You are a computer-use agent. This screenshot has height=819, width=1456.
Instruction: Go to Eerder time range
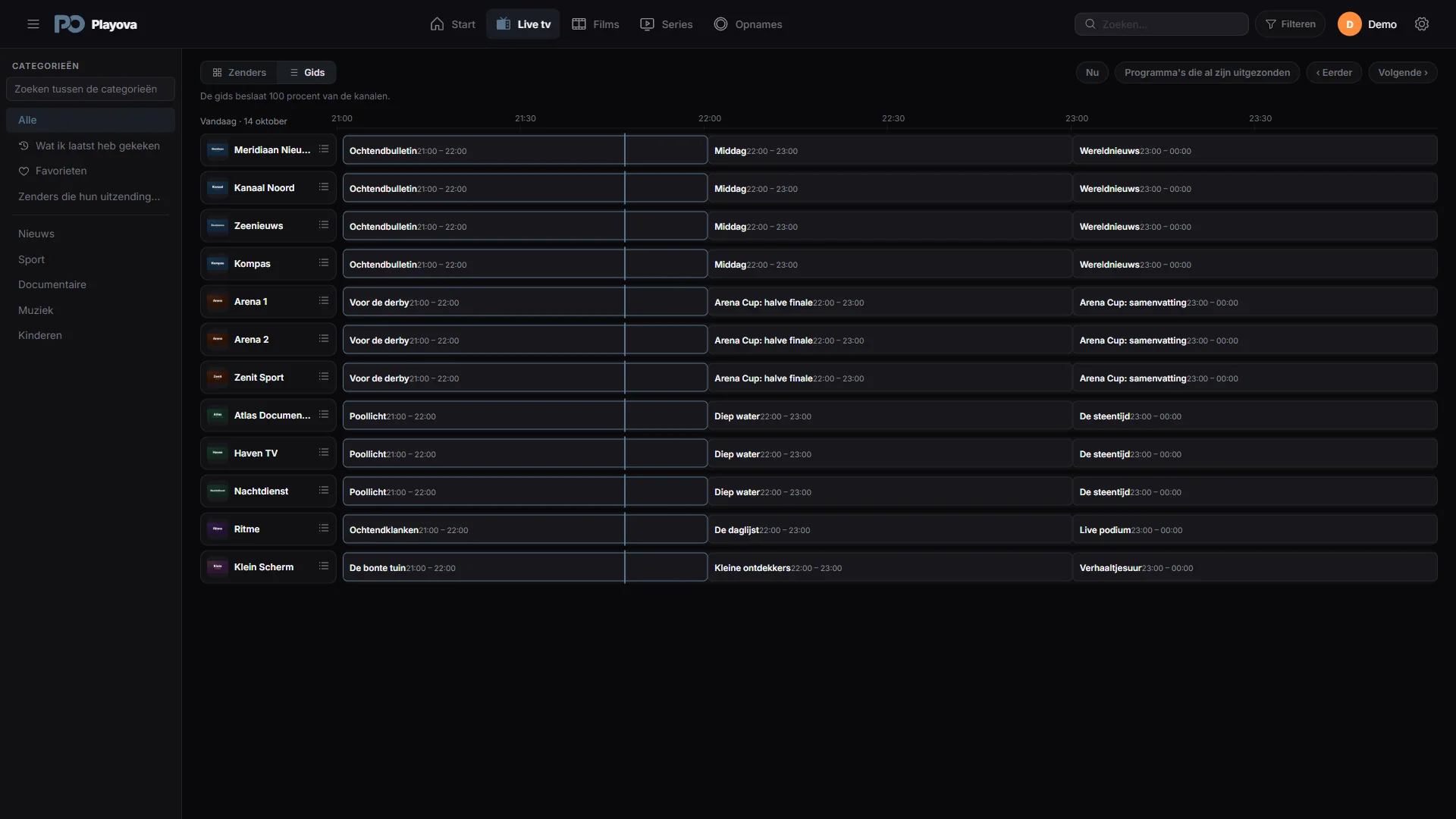1334,73
